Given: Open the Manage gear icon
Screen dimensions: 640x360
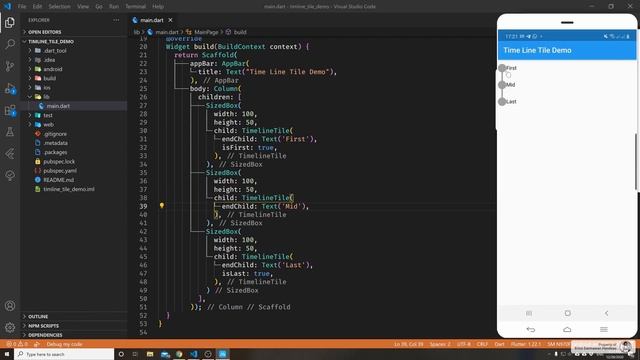Looking at the screenshot, I should coord(10,327).
